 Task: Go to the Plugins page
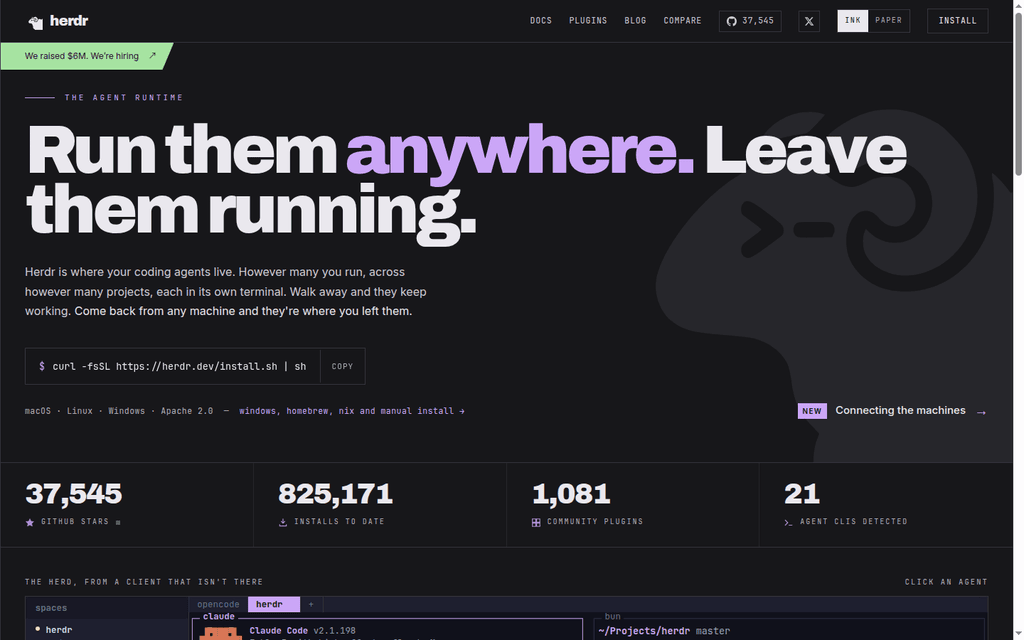point(588,21)
